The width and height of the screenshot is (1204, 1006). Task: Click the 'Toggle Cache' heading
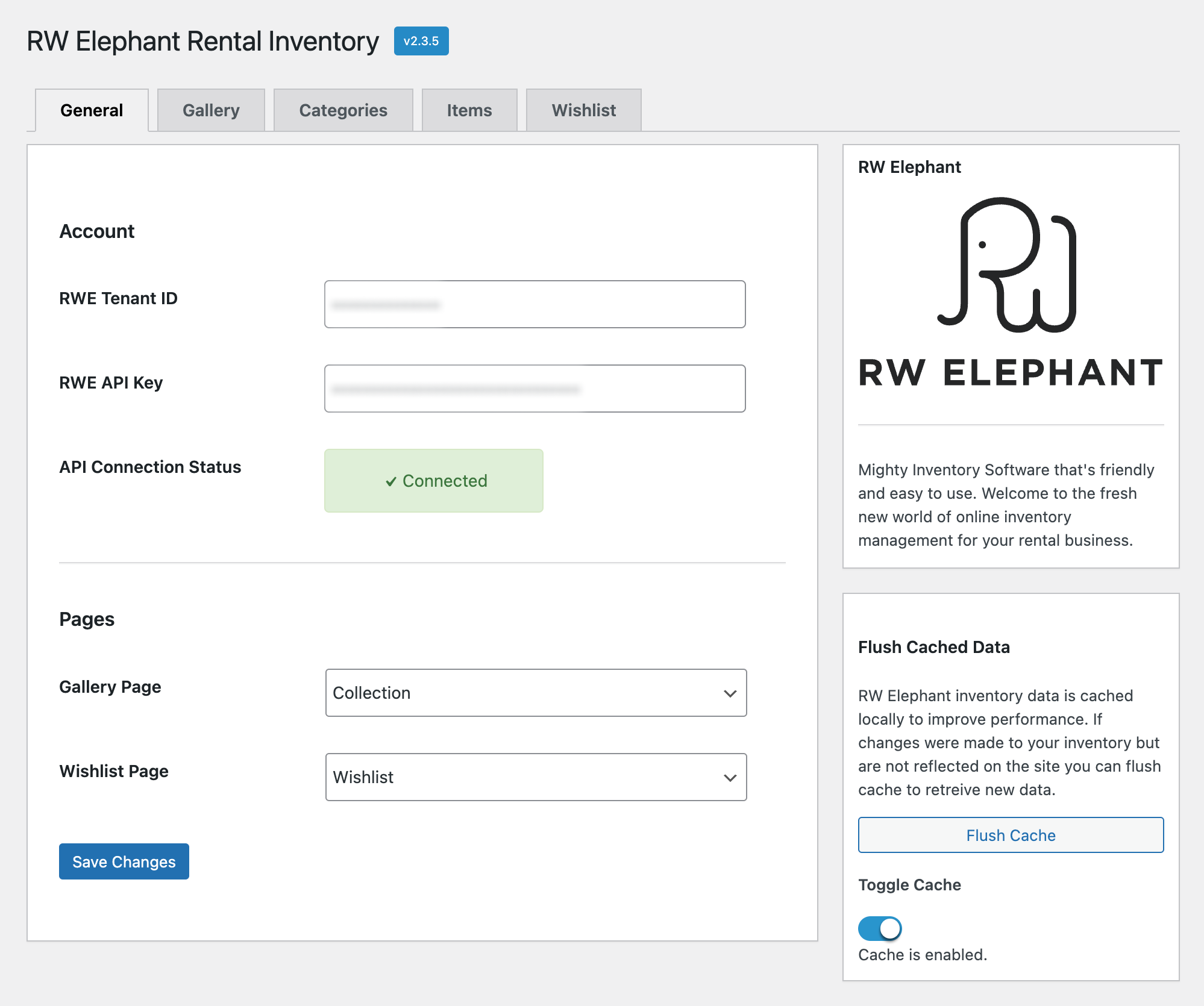click(910, 885)
